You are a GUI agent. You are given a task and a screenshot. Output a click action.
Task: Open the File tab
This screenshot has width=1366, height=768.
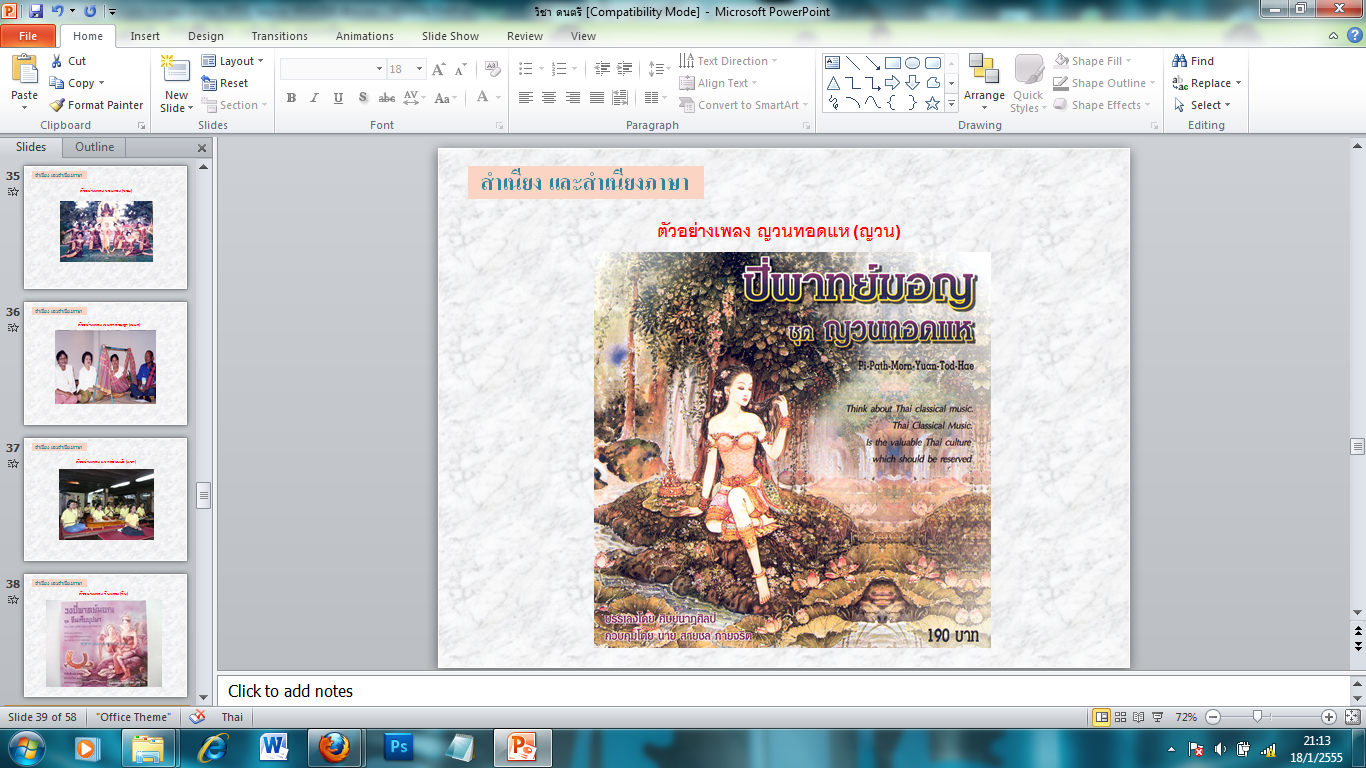(x=28, y=36)
